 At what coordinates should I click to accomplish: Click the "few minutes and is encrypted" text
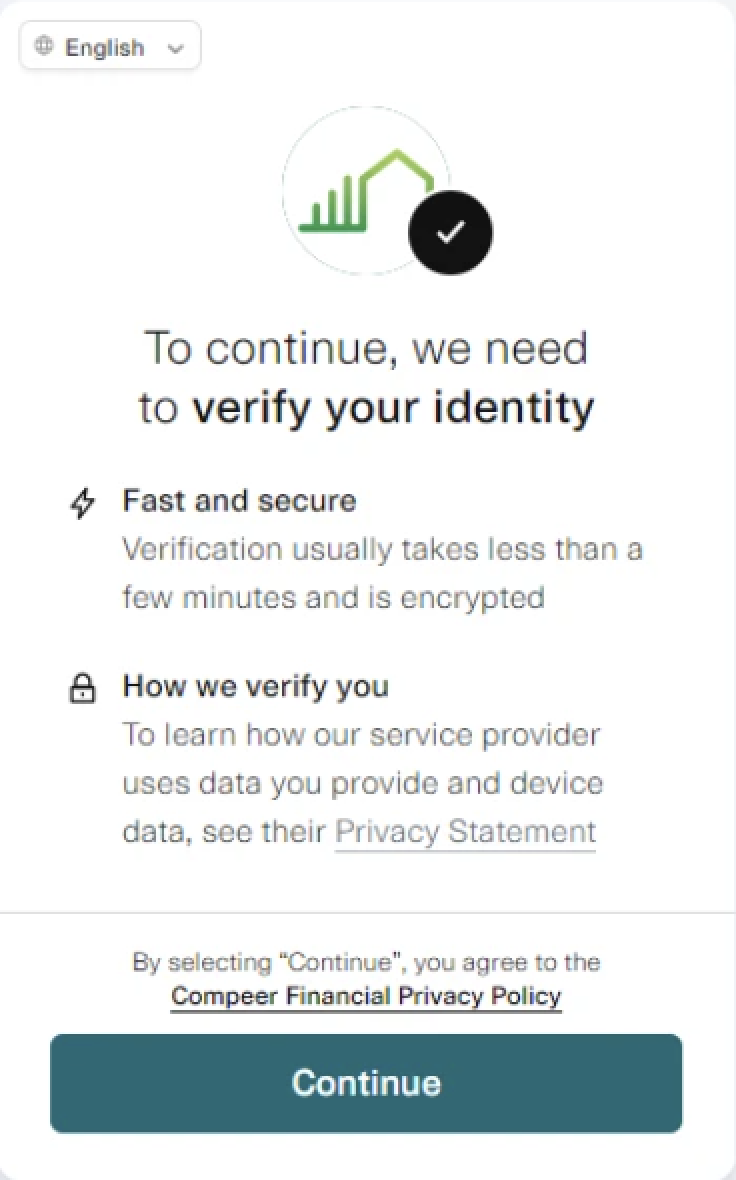pyautogui.click(x=333, y=598)
